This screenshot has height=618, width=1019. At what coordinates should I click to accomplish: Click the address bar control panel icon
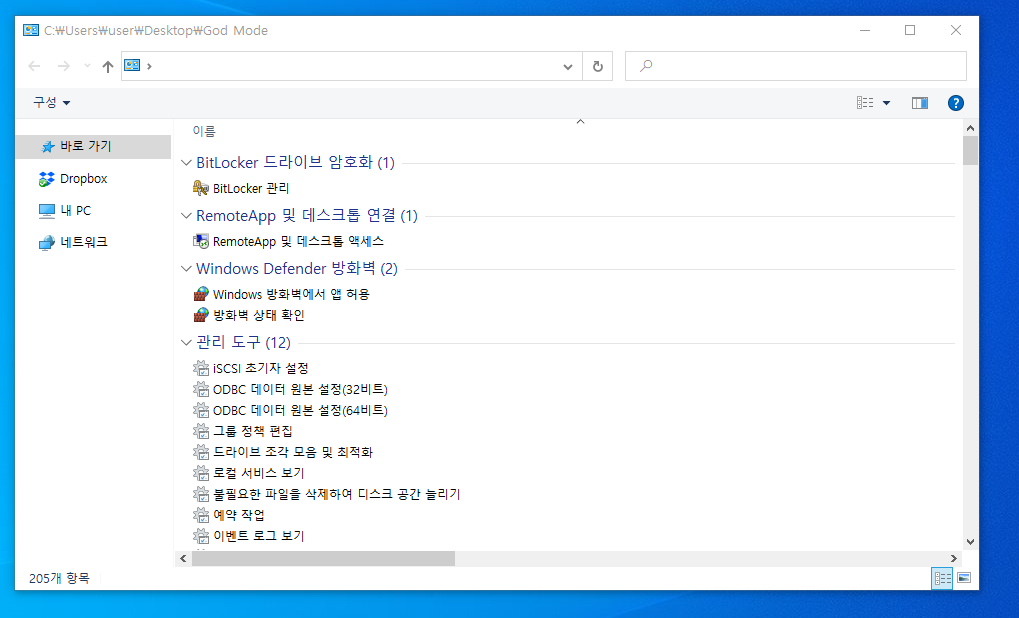(x=133, y=66)
